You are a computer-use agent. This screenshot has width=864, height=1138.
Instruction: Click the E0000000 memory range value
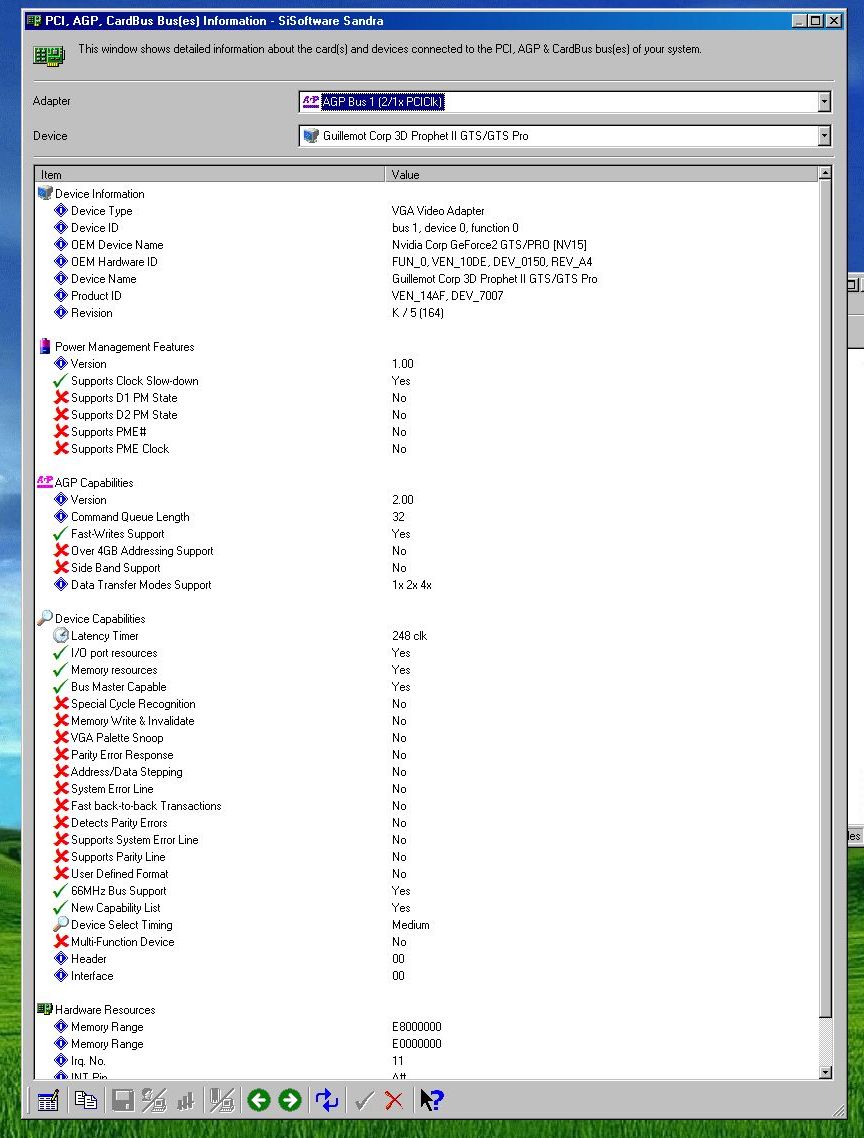(x=417, y=1044)
